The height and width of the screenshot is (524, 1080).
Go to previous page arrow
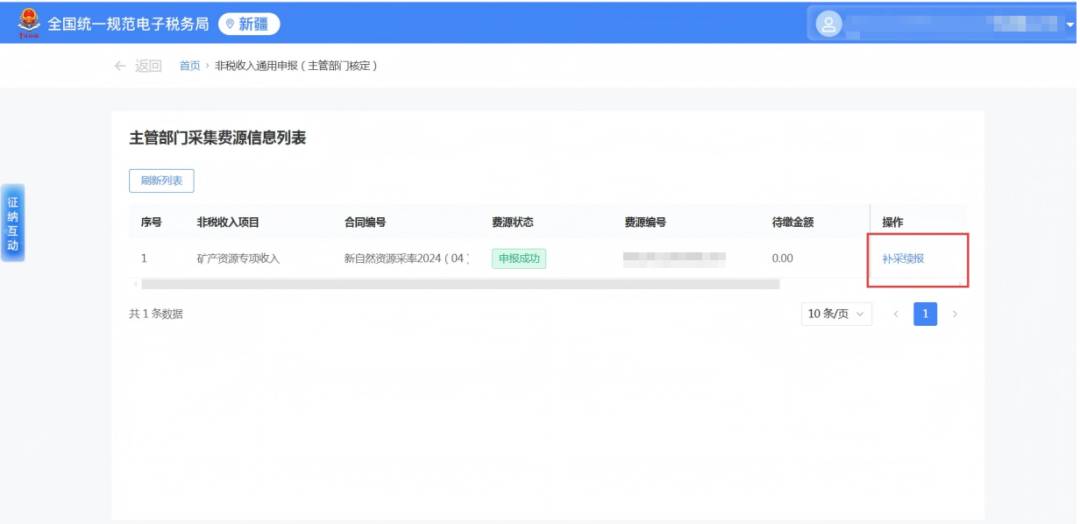tap(896, 314)
